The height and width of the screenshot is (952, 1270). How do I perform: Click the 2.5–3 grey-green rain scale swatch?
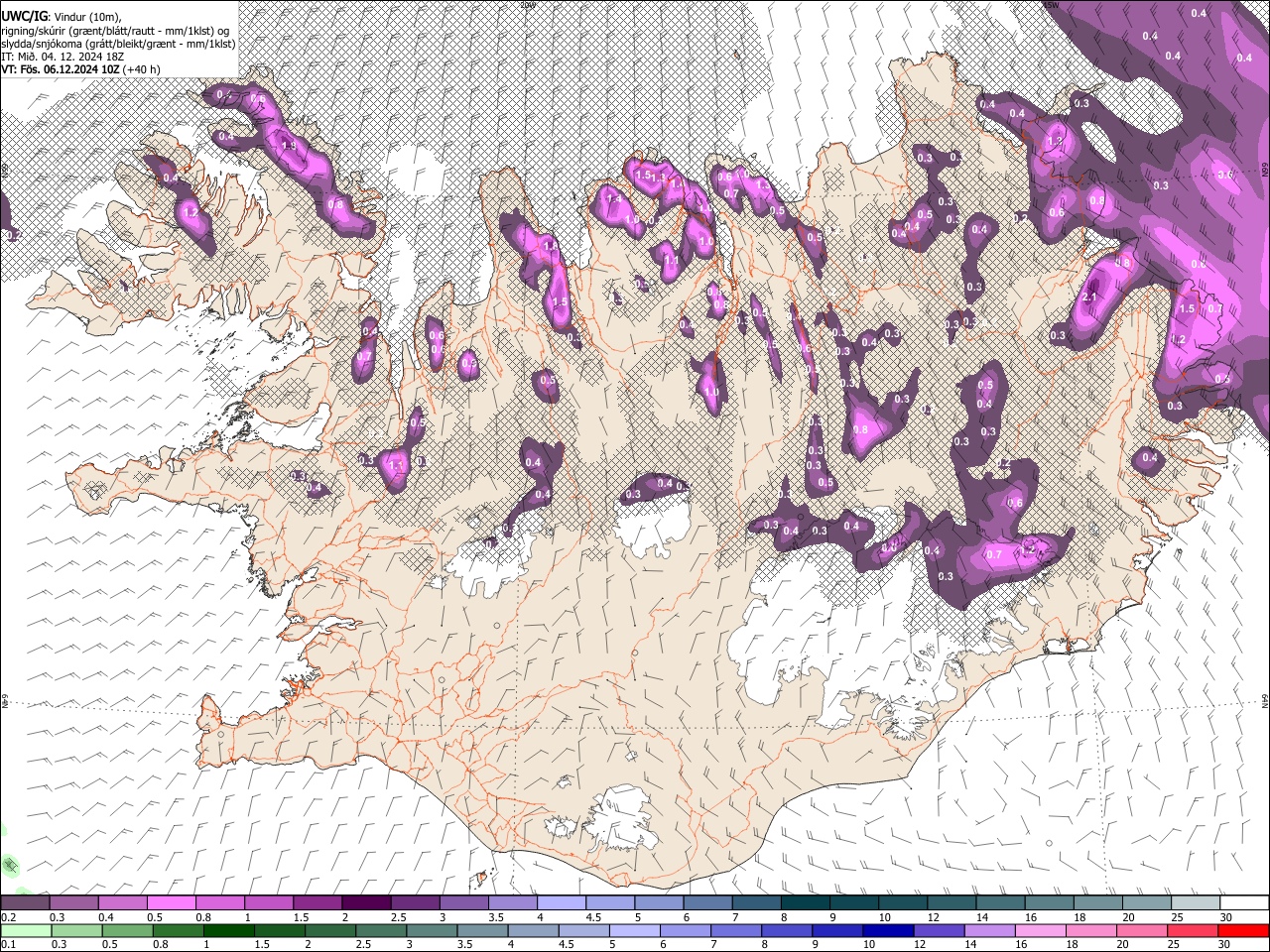pos(382,930)
